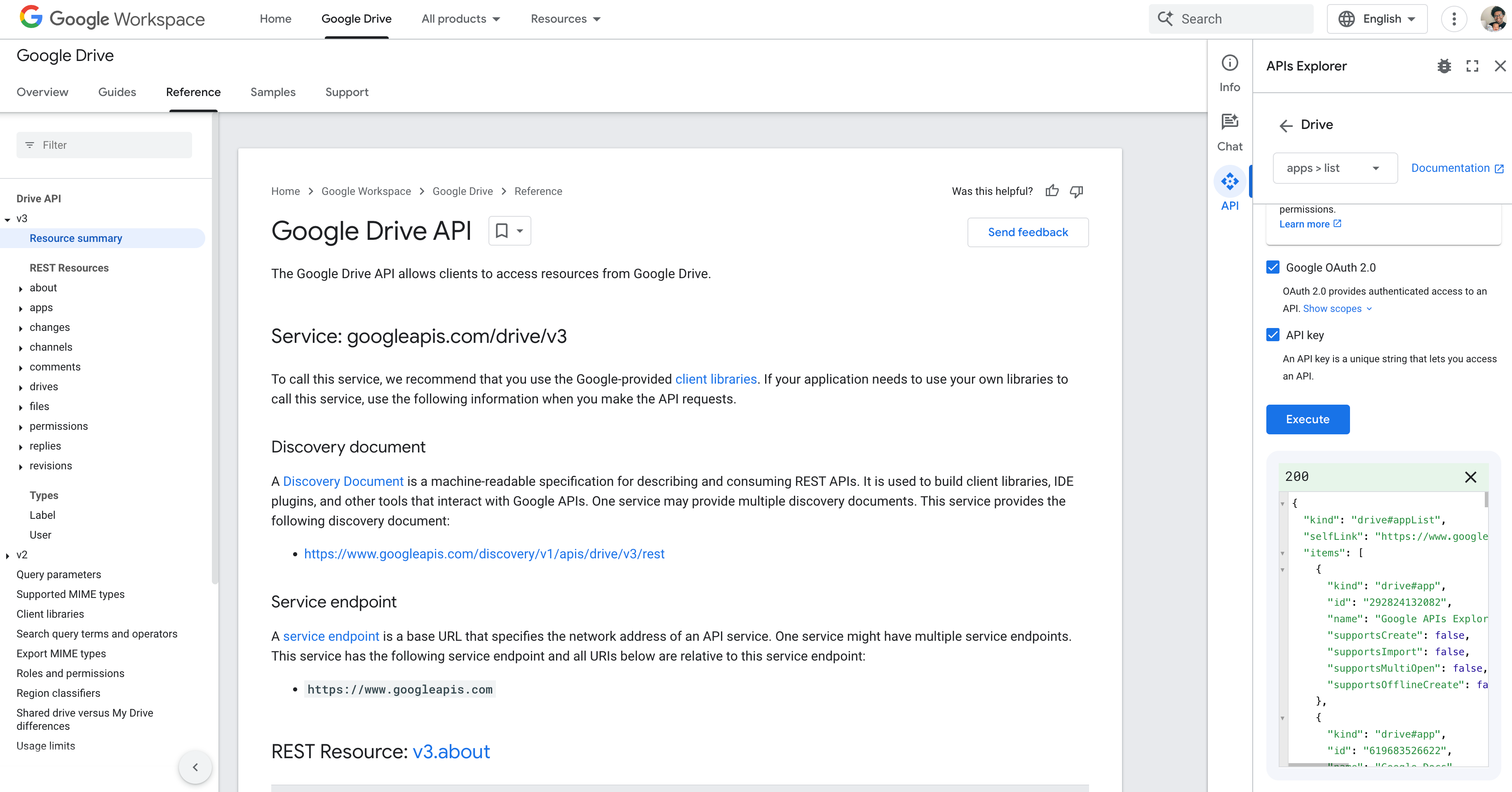Click Google Workspace in the breadcrumb
This screenshot has height=792, width=1512.
[x=366, y=191]
